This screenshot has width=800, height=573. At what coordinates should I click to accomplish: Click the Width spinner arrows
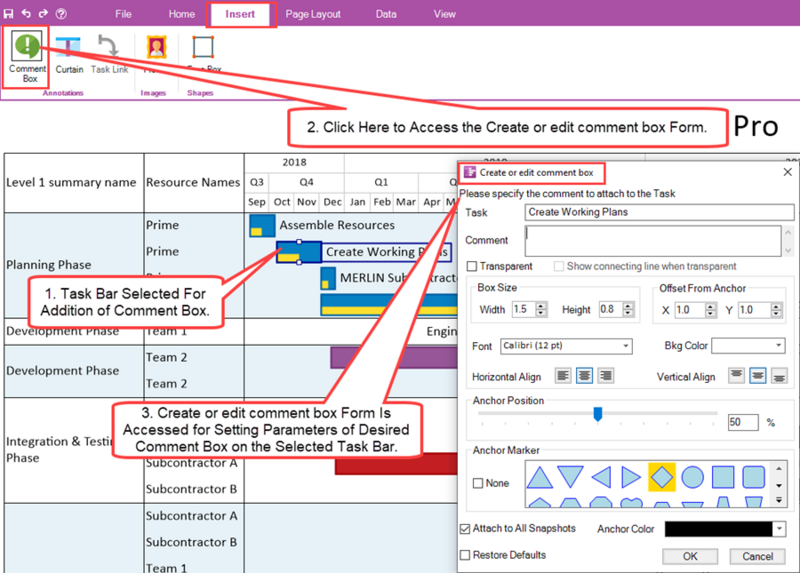click(x=541, y=309)
